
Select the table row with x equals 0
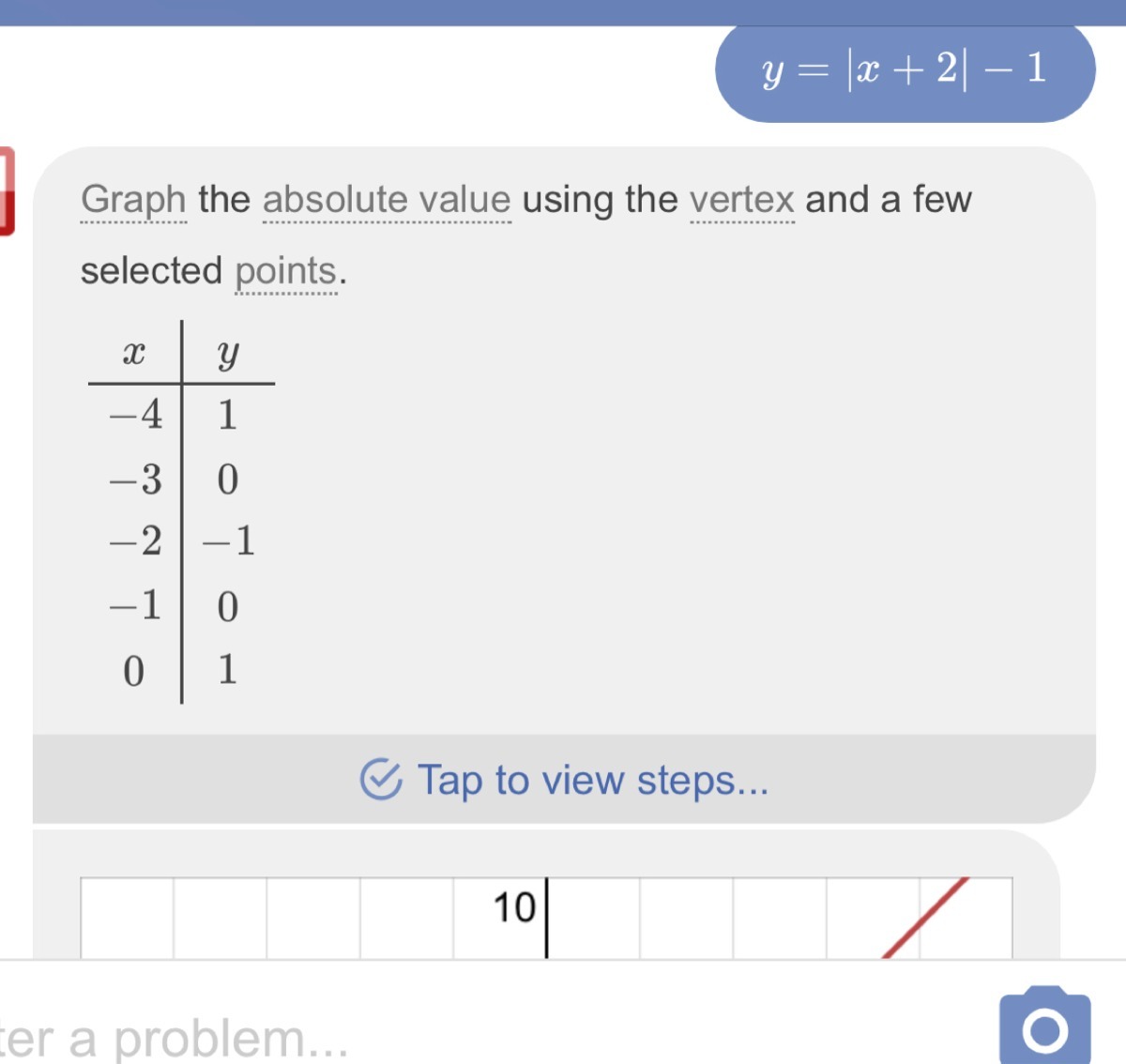point(181,670)
